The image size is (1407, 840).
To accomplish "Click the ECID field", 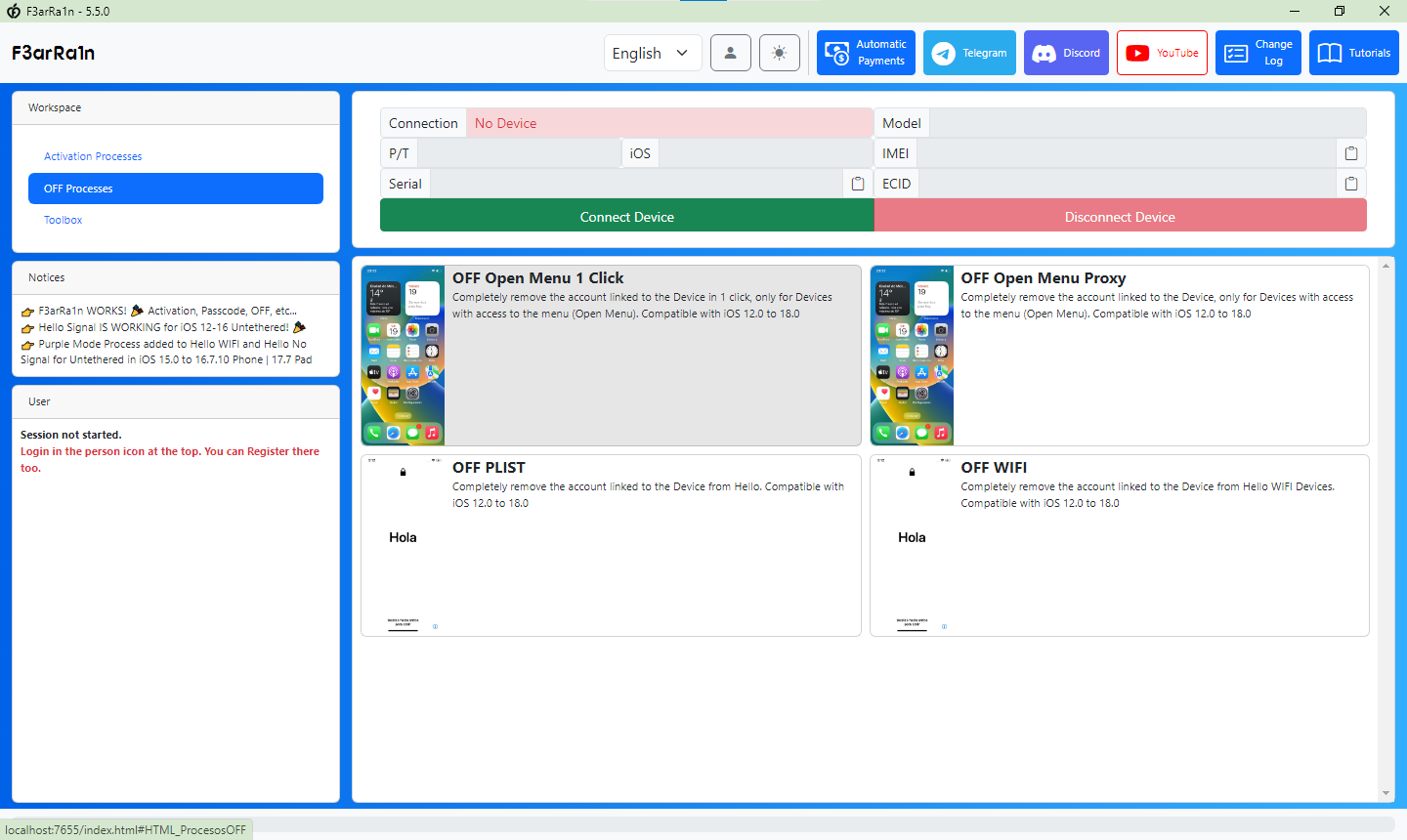I will 1128,184.
